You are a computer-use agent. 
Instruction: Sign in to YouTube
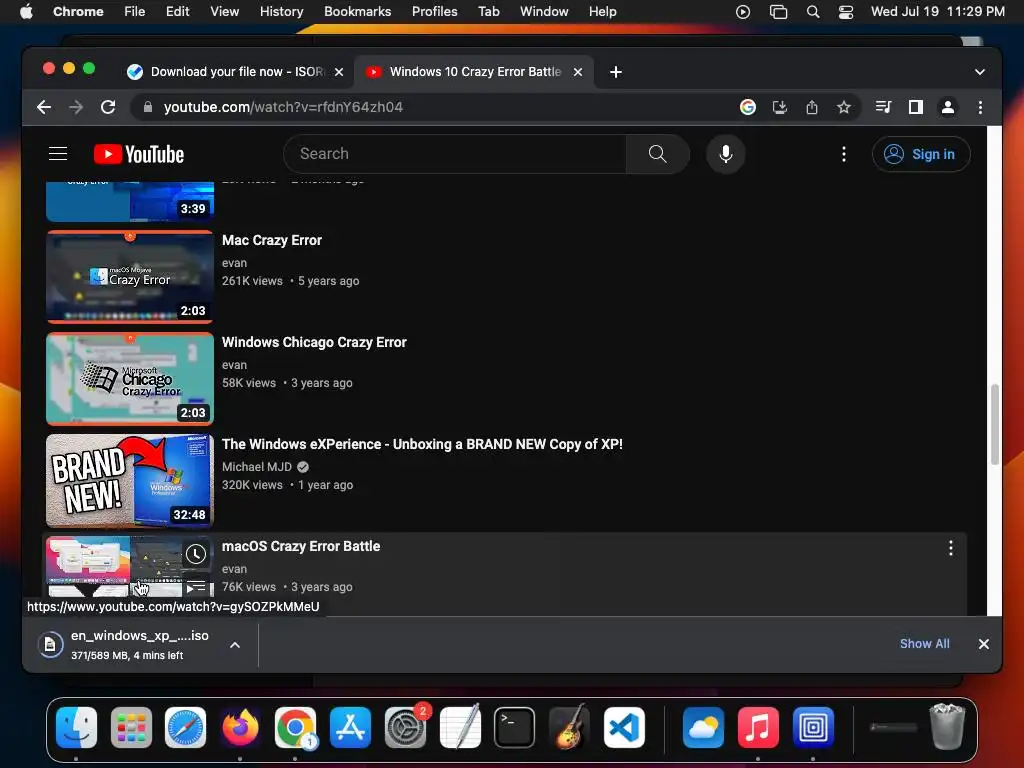click(921, 154)
